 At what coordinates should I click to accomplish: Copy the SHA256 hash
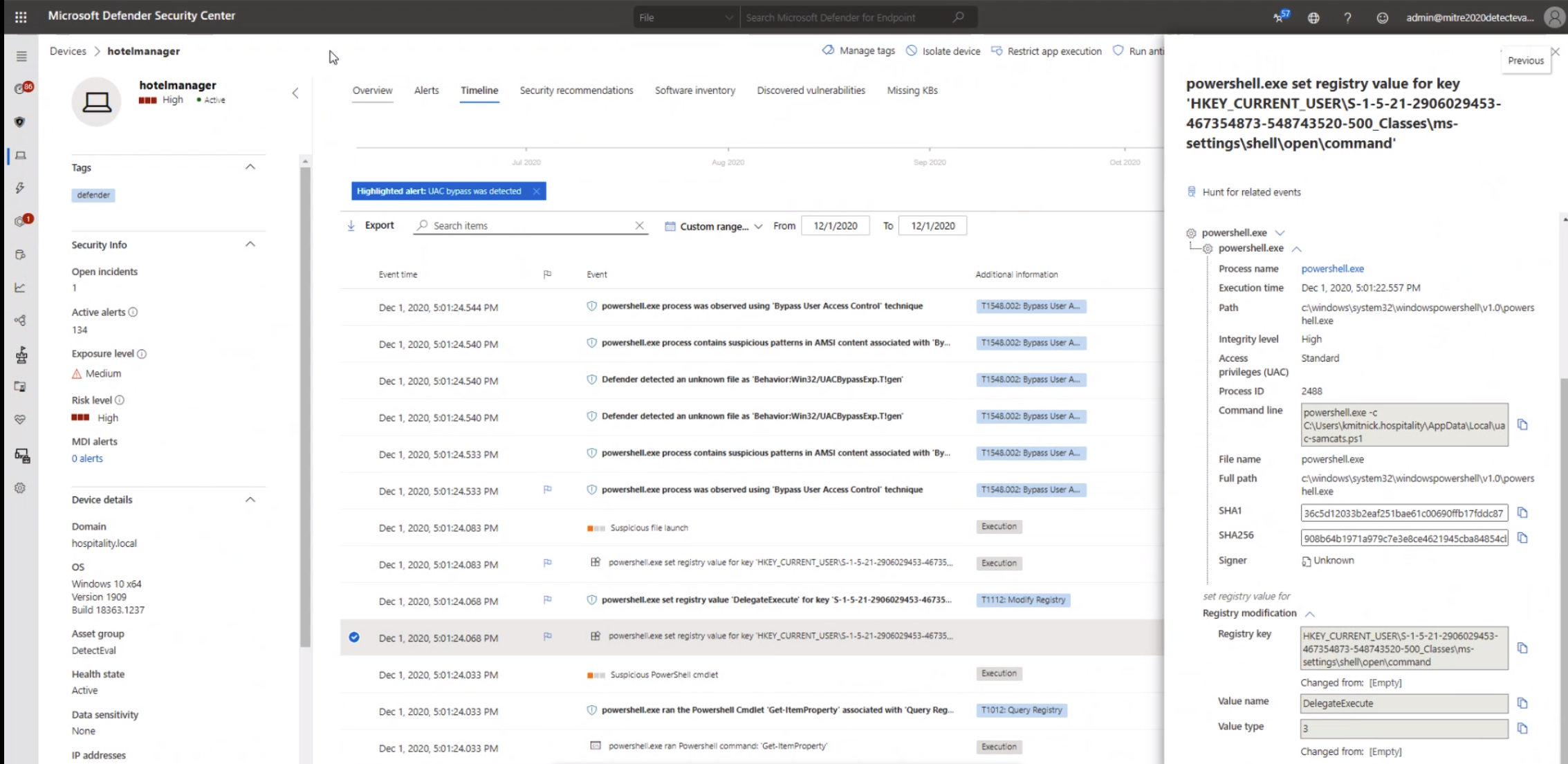point(1522,538)
